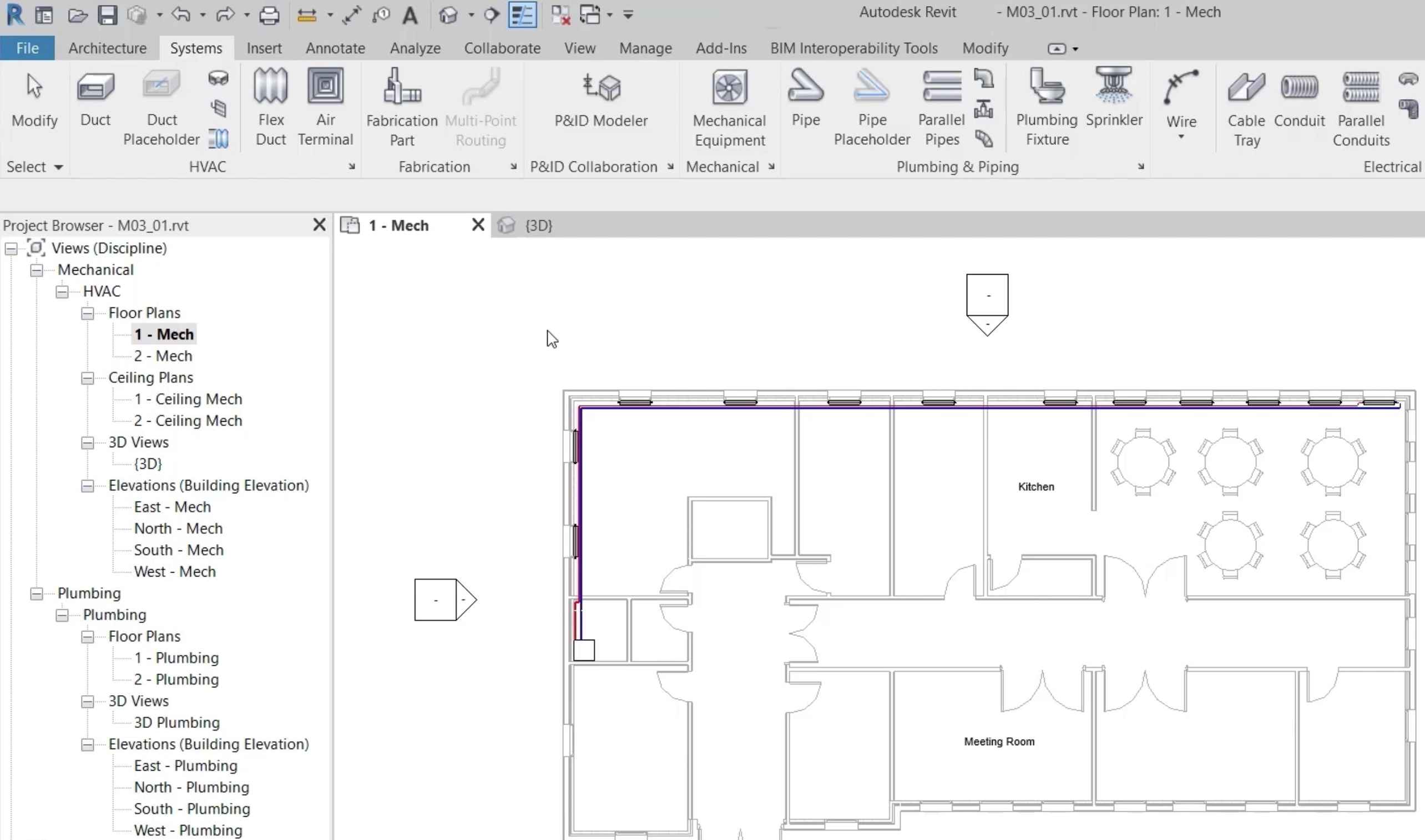
Task: Place Mechanical Equipment
Action: pyautogui.click(x=729, y=108)
